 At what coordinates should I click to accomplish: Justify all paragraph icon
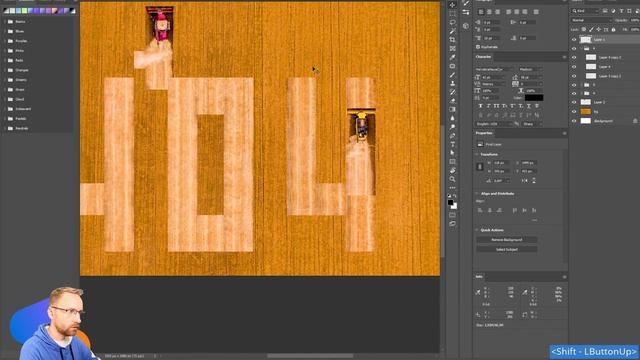click(536, 12)
